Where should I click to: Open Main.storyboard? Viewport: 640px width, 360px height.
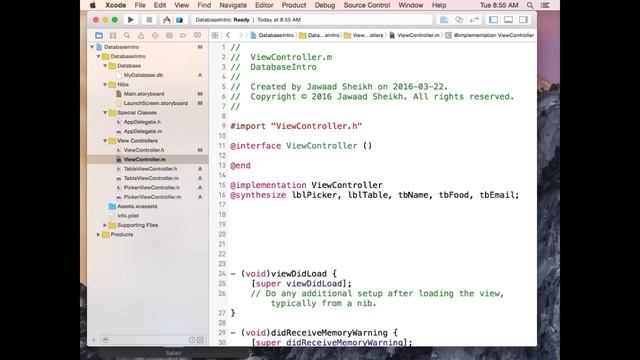[x=144, y=94]
